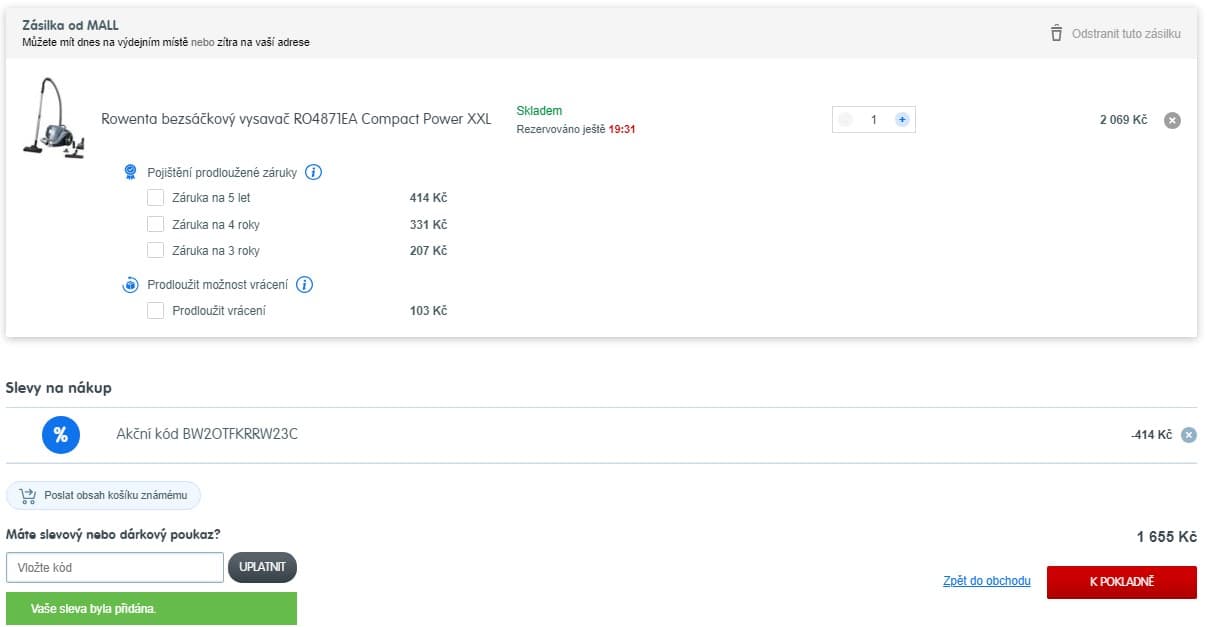Click the total 1 655 Kč
The image size is (1207, 627).
pos(1166,537)
